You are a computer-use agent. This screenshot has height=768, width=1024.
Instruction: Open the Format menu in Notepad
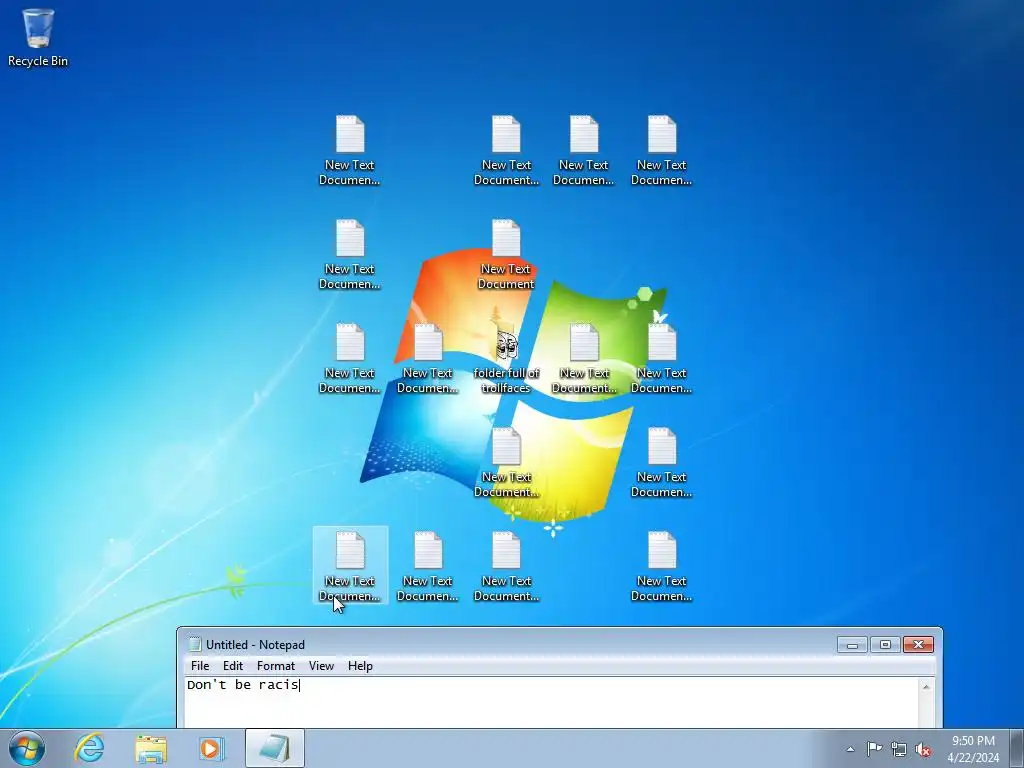(276, 665)
